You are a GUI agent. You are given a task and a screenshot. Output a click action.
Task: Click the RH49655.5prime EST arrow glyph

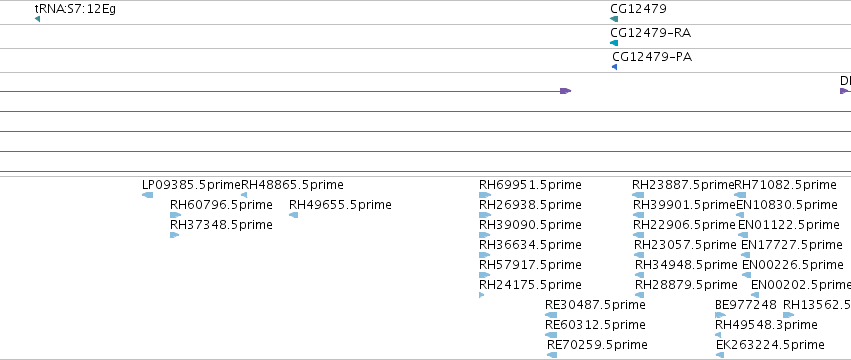click(x=294, y=215)
